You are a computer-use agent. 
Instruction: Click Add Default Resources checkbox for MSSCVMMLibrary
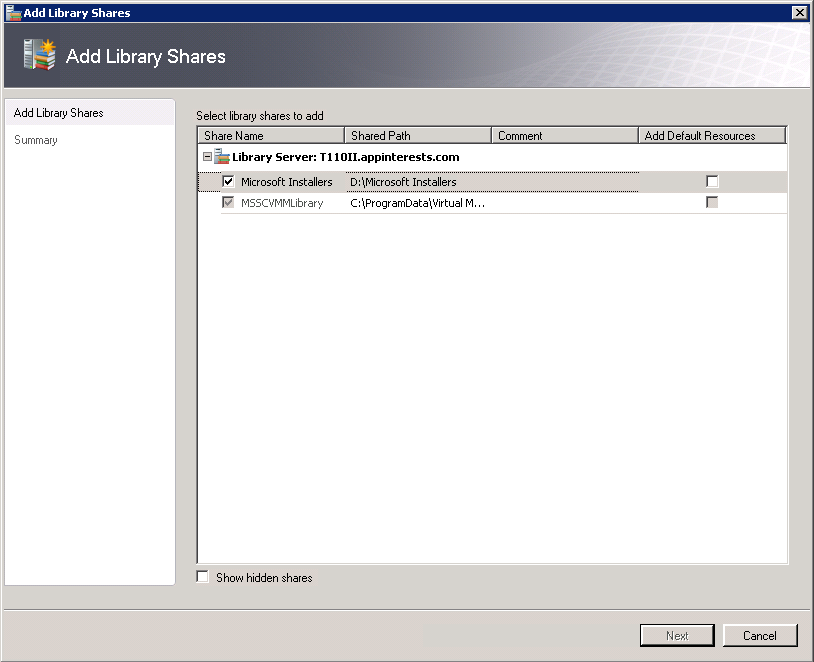[x=712, y=203]
